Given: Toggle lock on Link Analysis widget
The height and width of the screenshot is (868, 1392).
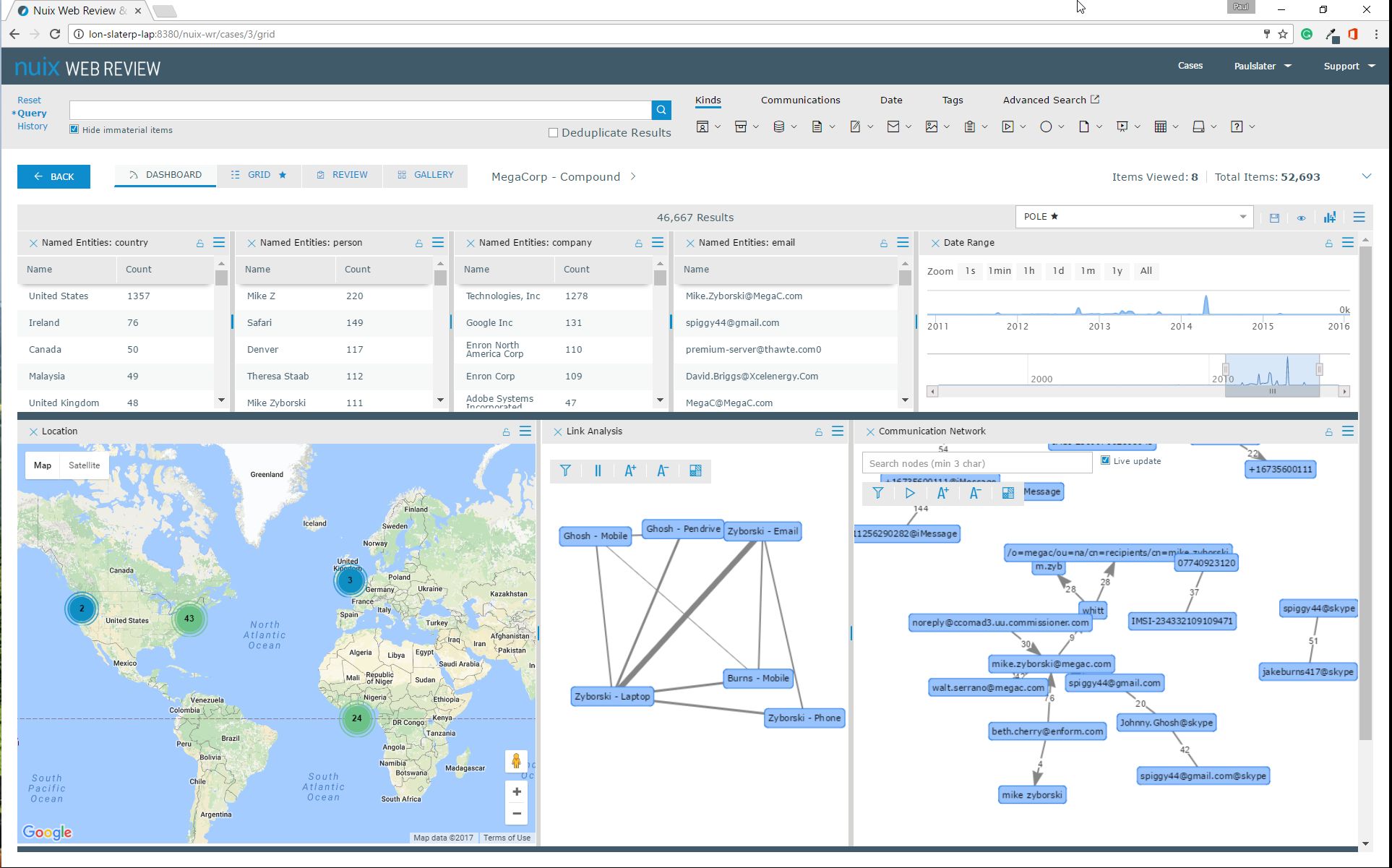Looking at the screenshot, I should coord(819,432).
